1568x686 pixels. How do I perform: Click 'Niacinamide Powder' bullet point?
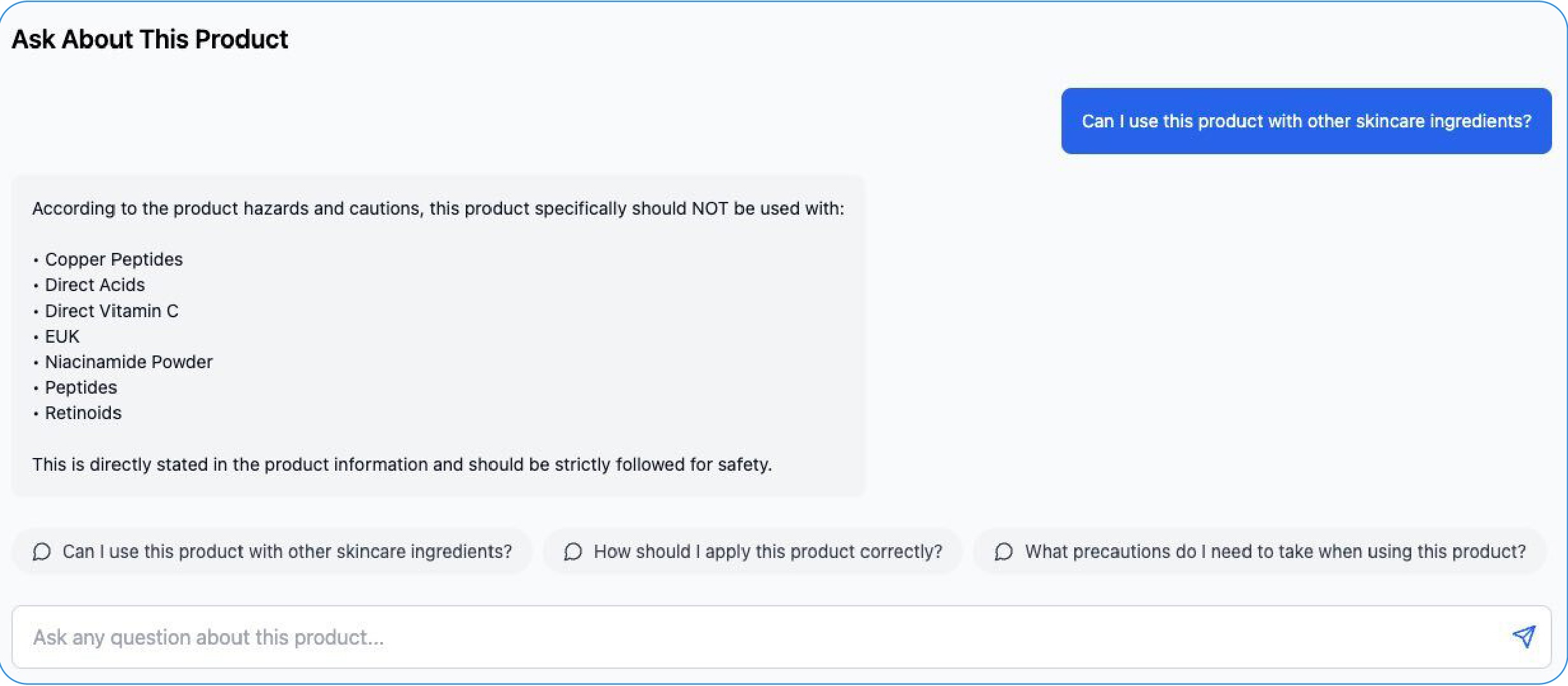[129, 362]
